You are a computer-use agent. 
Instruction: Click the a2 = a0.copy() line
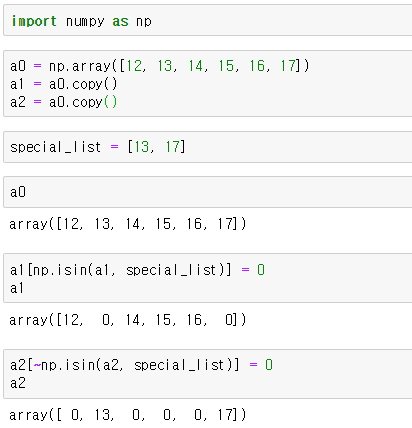tap(63, 102)
